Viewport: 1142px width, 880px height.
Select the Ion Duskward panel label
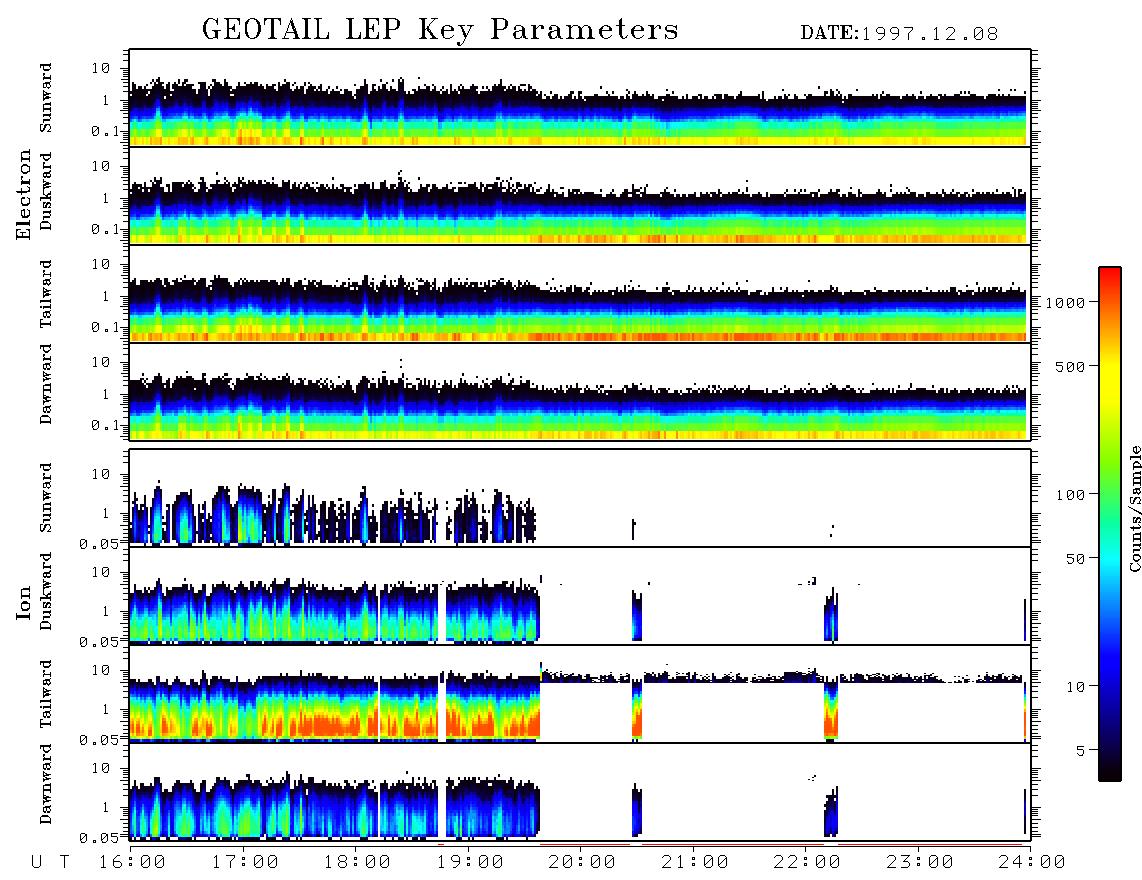[x=46, y=592]
